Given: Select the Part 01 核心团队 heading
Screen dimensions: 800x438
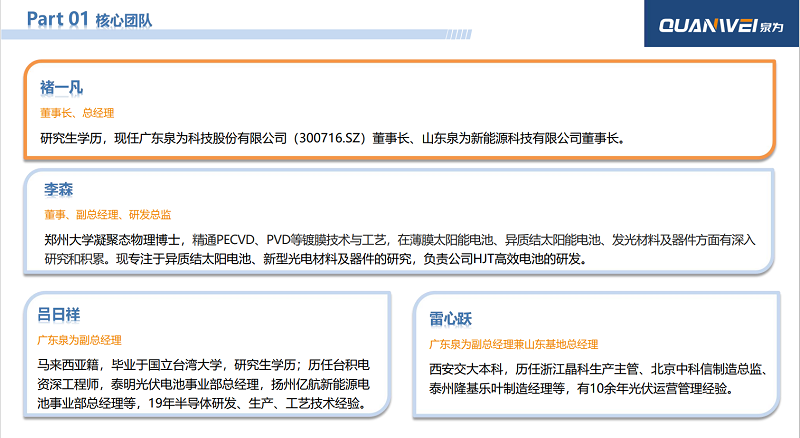Looking at the screenshot, I should 96,19.
